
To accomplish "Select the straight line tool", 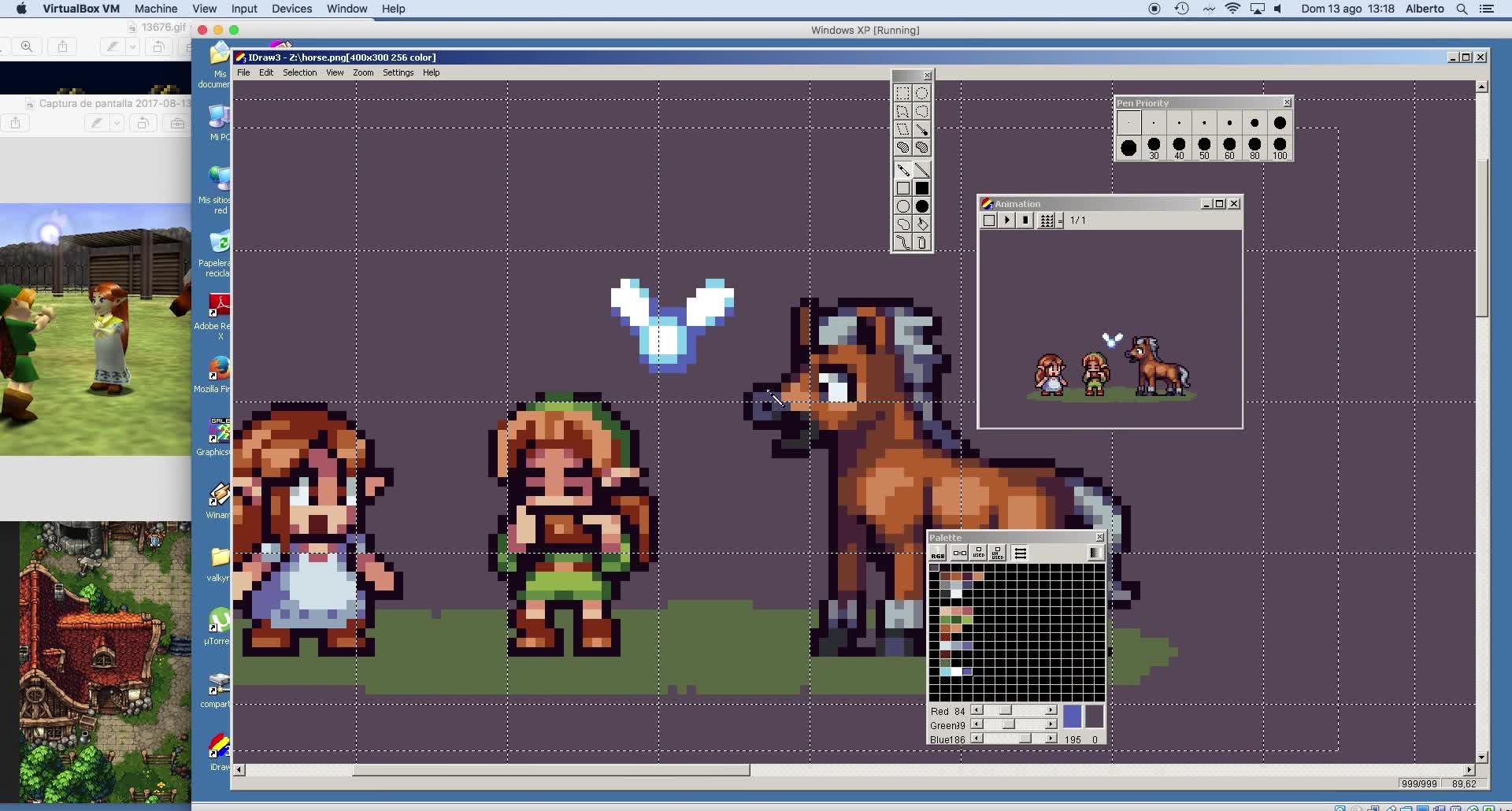I will click(921, 170).
